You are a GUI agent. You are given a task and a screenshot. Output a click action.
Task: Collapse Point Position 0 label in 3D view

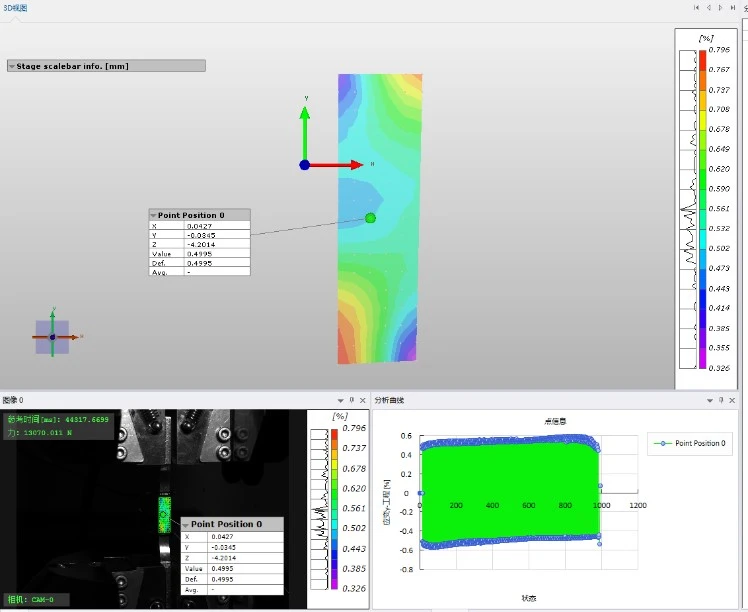point(153,215)
